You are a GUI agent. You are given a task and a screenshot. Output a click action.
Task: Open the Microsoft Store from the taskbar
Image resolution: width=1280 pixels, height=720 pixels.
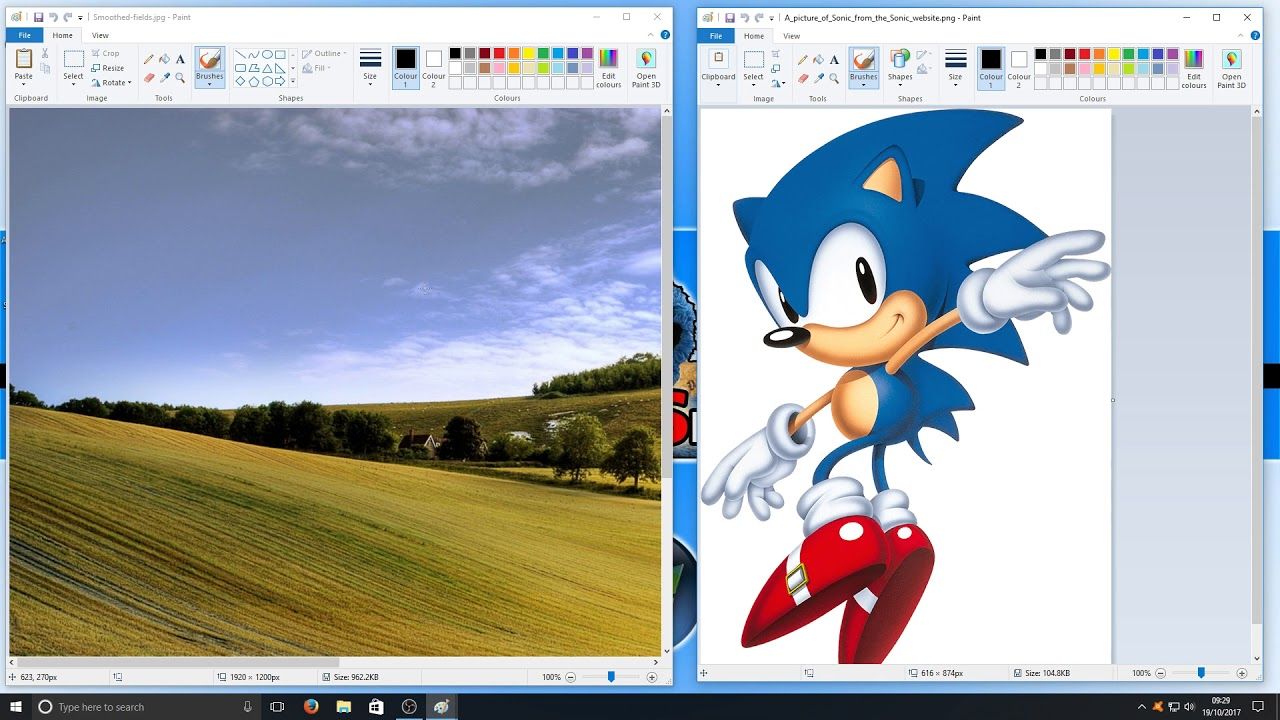coord(376,707)
